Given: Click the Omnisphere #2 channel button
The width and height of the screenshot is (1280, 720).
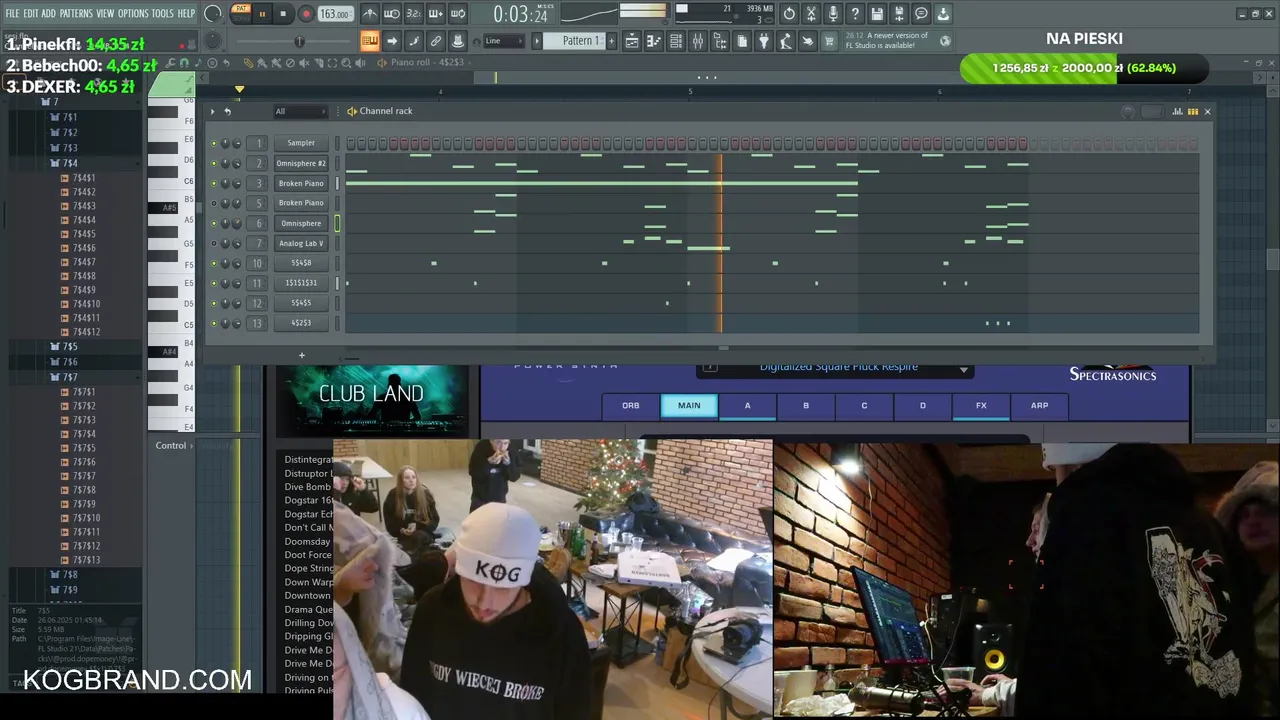Looking at the screenshot, I should pos(301,163).
